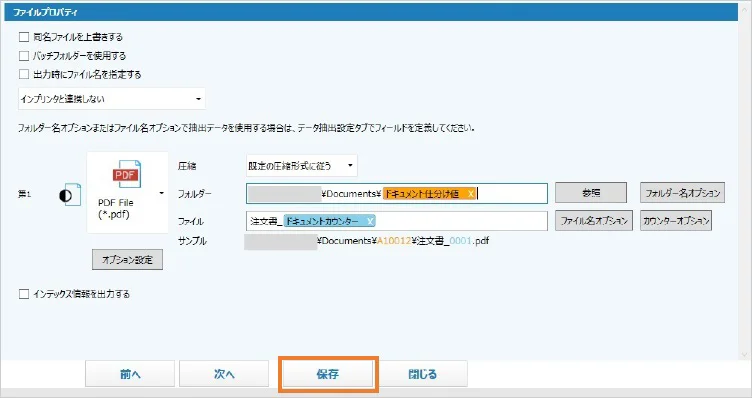
Task: Click into the フォルダー path field
Action: click(x=397, y=194)
